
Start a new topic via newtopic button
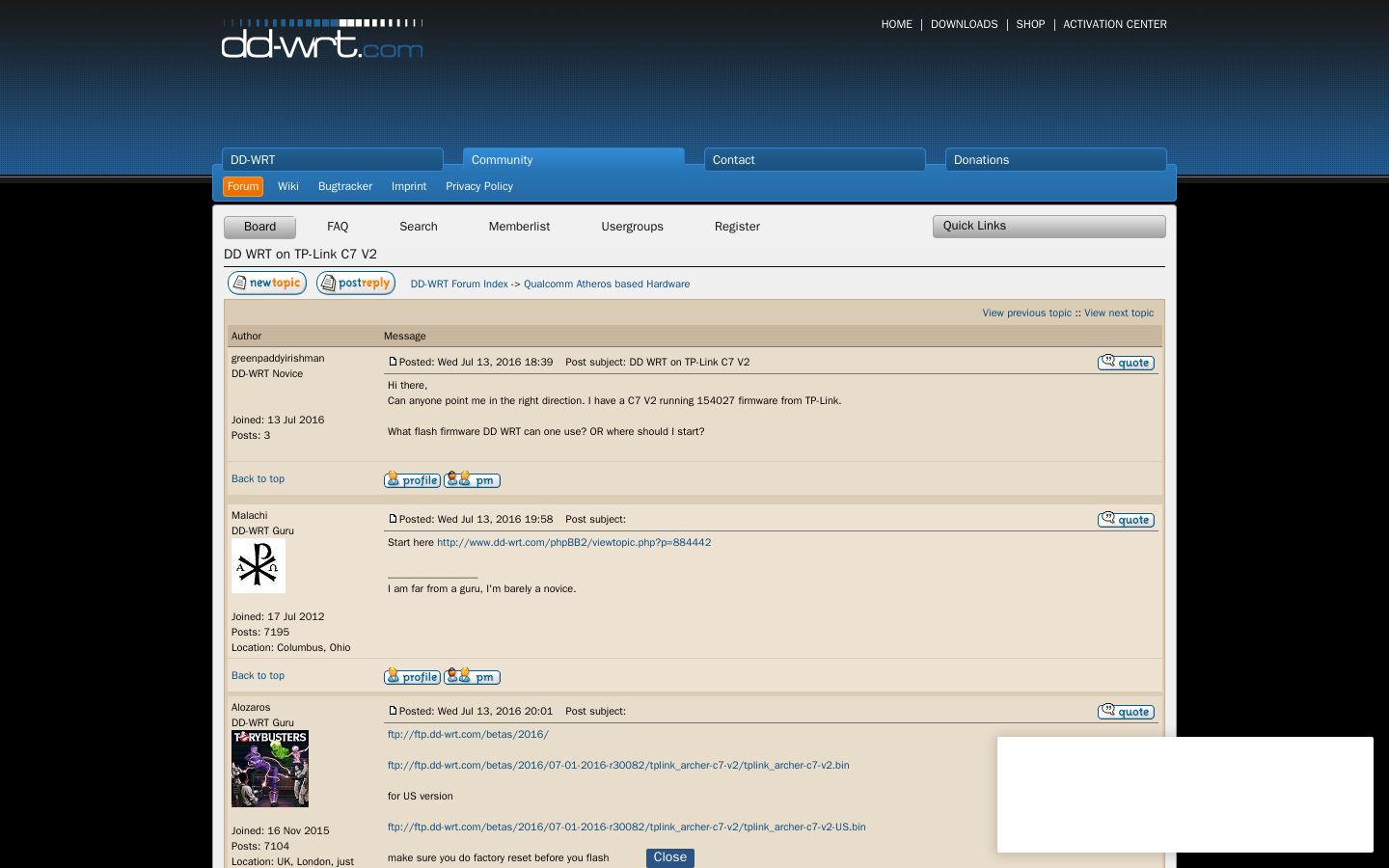(x=267, y=283)
